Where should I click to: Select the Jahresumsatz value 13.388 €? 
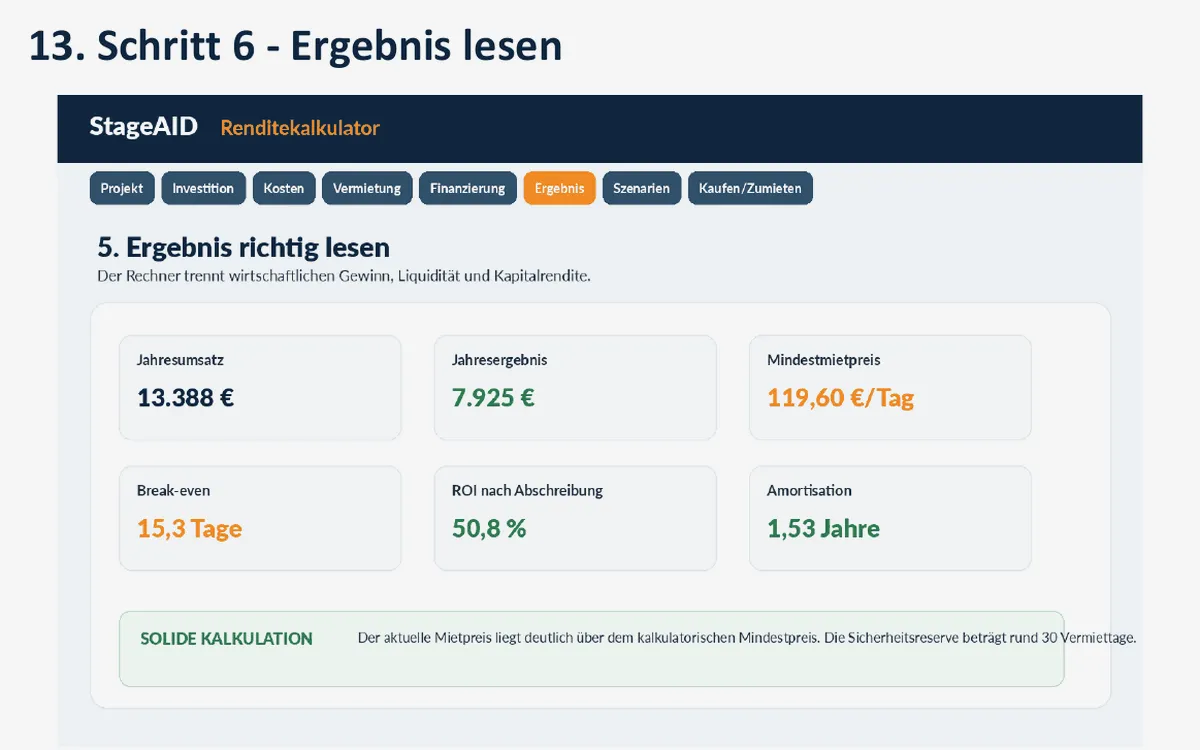(x=185, y=398)
